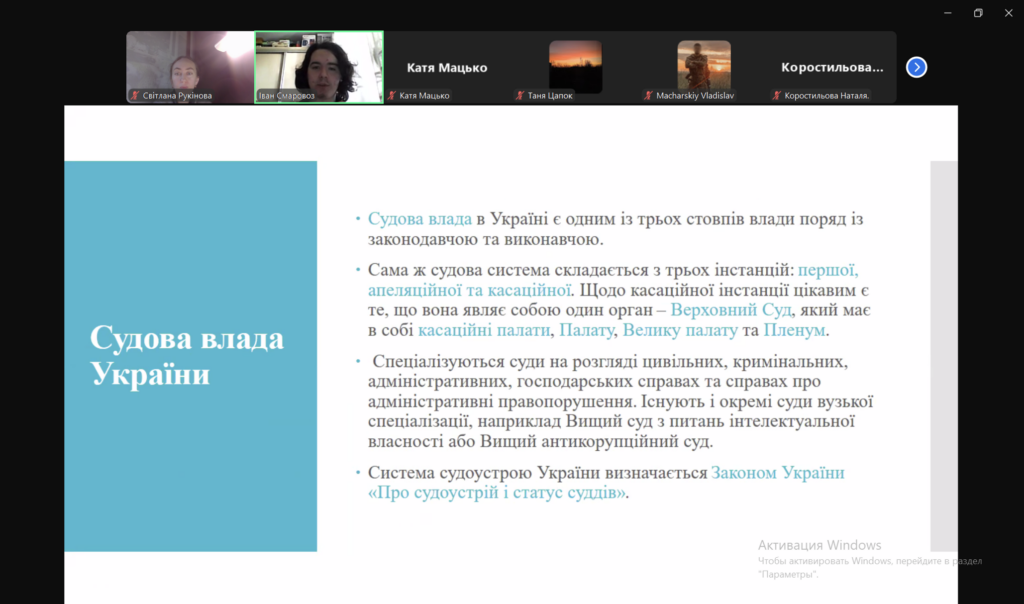
Task: Click highlighted text "Верховний Суд"
Action: pyautogui.click(x=731, y=310)
